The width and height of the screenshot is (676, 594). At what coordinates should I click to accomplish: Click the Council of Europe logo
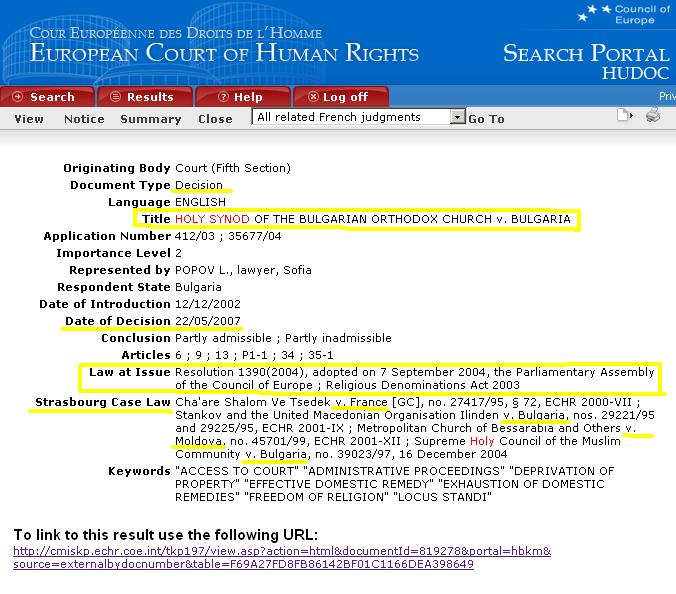[623, 14]
